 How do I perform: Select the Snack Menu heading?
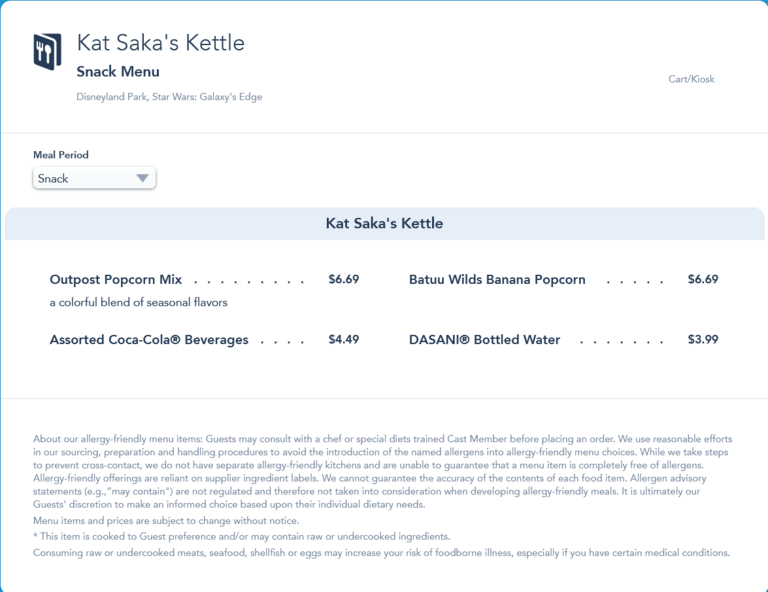point(118,72)
